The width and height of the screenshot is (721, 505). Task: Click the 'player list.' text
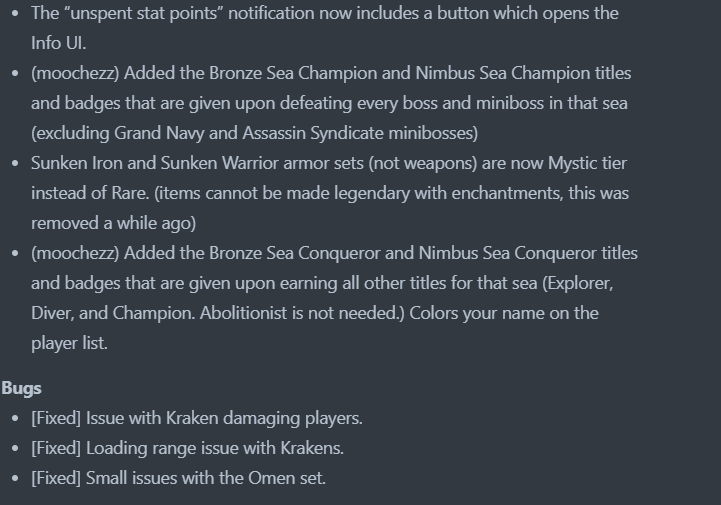click(69, 344)
